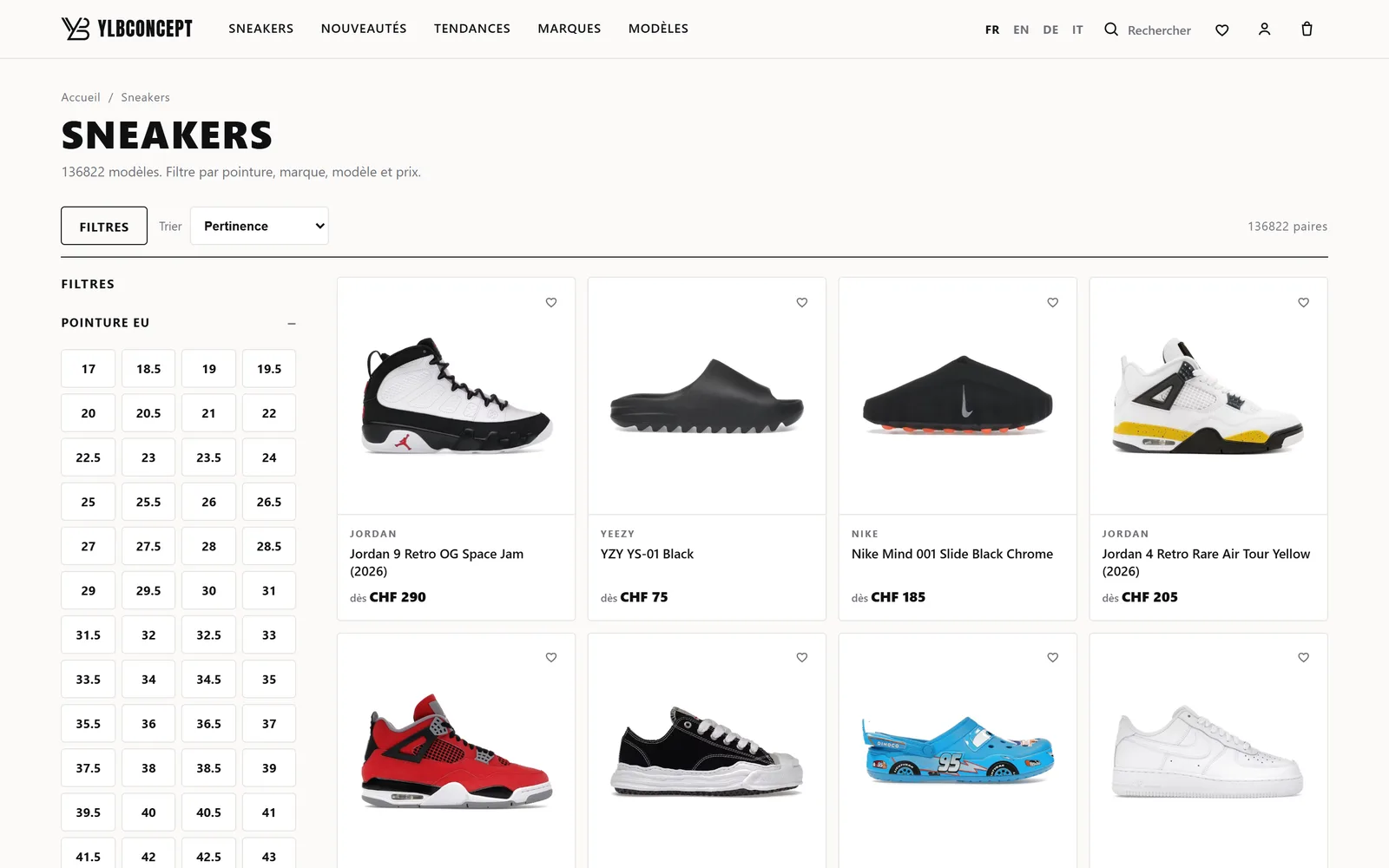Open the Nike Mind 001 Slide image
The width and height of the screenshot is (1389, 868).
pos(958,396)
